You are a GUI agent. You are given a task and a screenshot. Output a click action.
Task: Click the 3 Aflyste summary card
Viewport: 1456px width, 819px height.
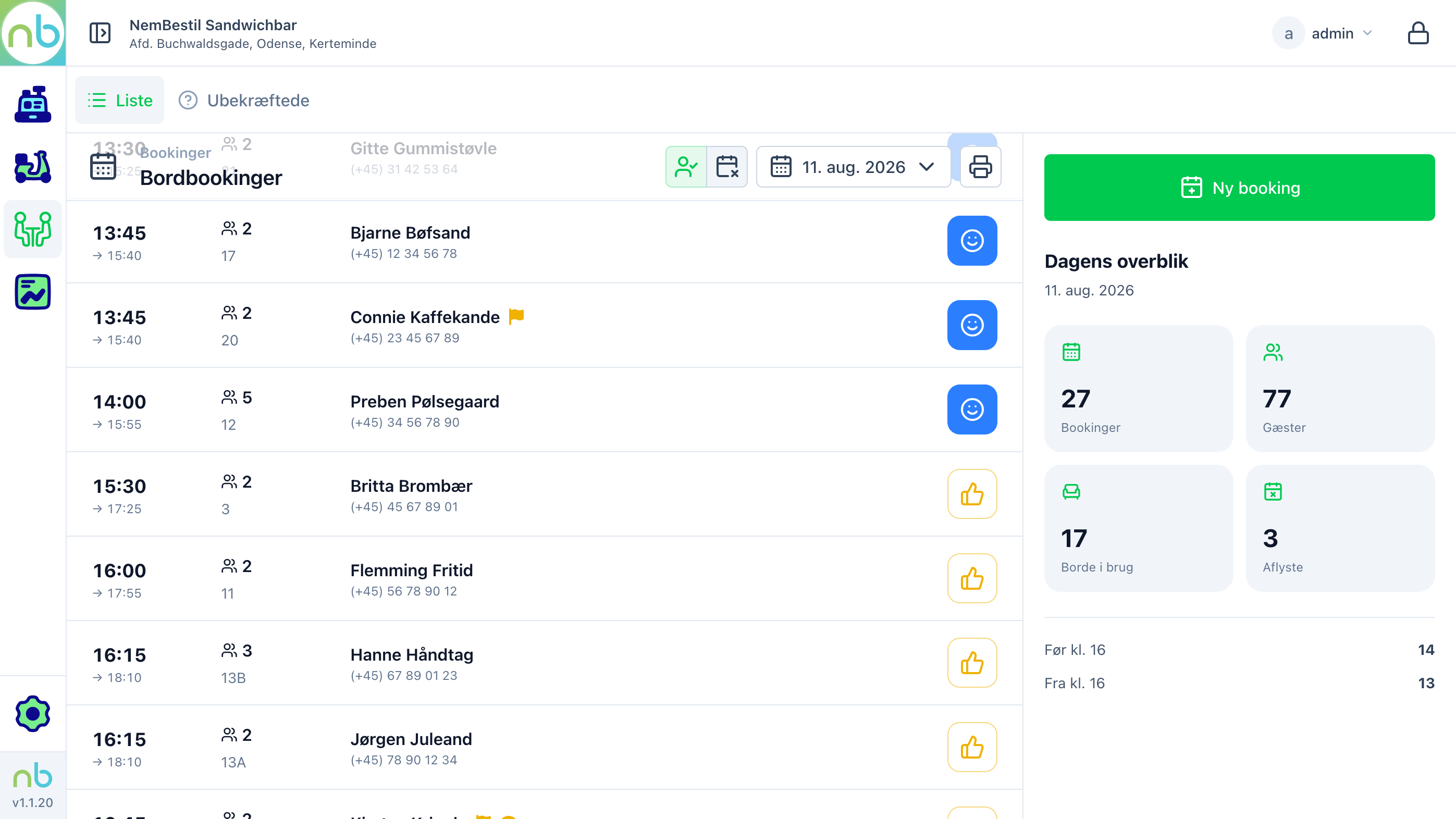tap(1340, 528)
